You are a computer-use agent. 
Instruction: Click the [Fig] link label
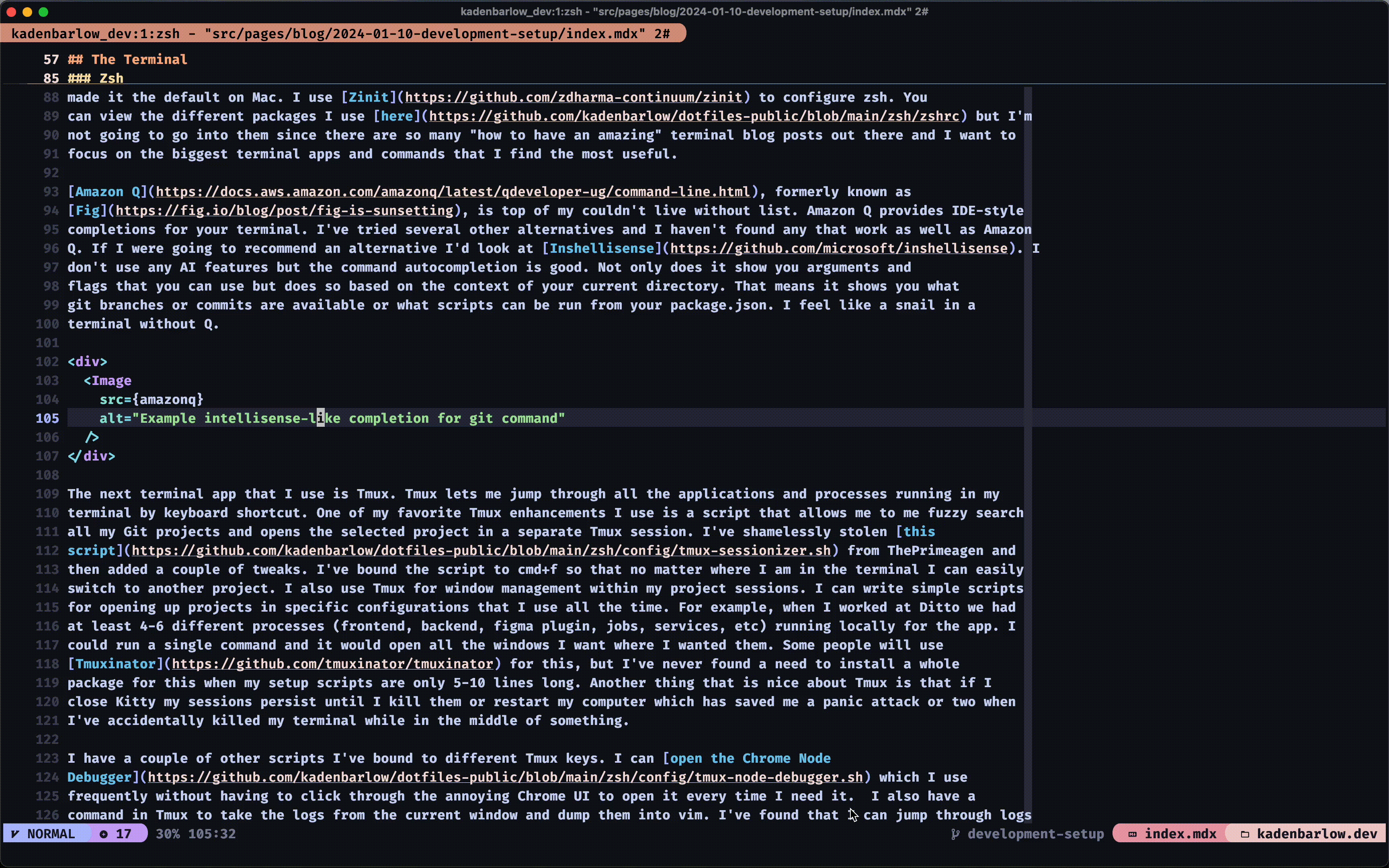tap(87, 211)
